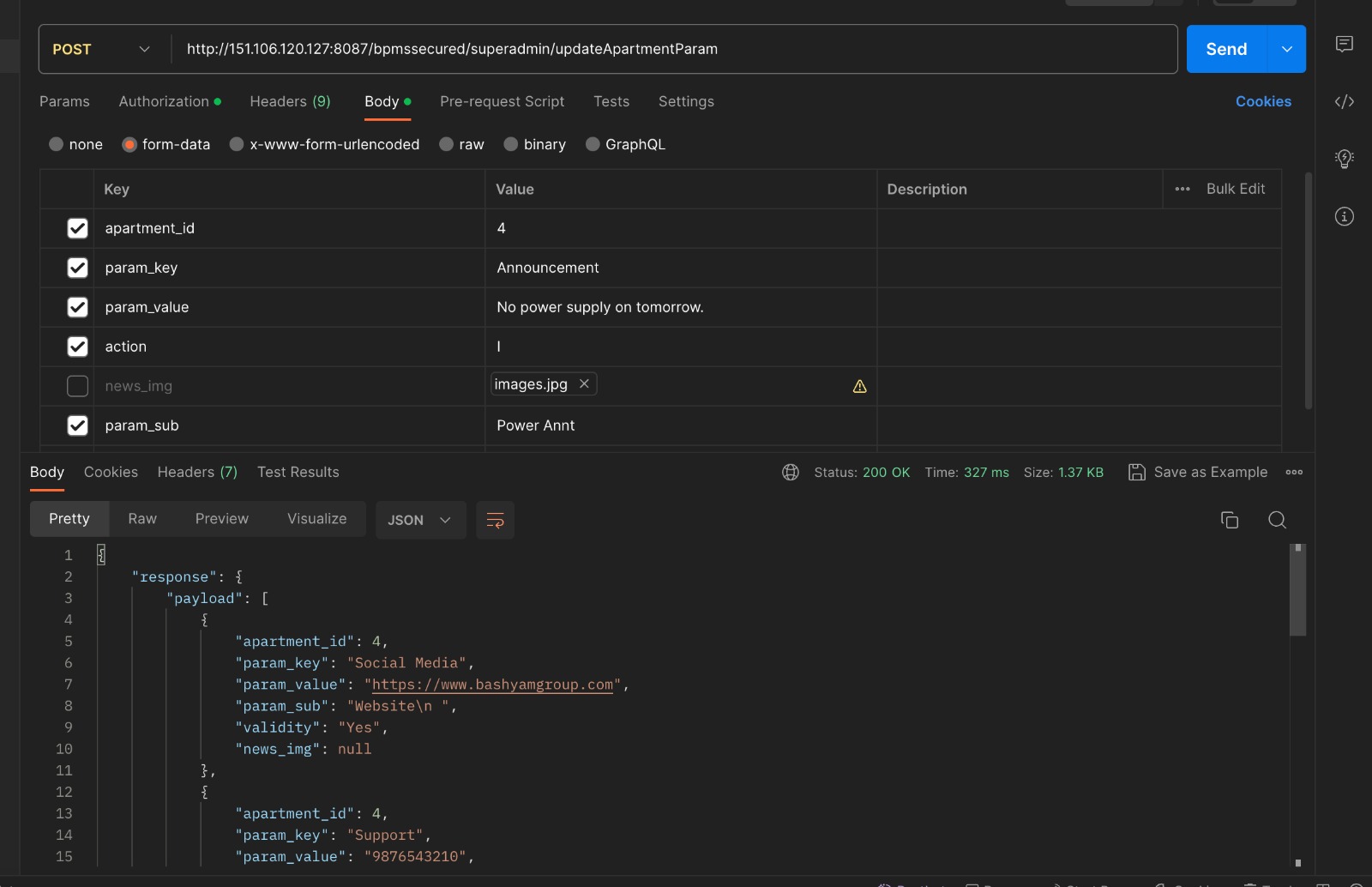Image resolution: width=1372 pixels, height=887 pixels.
Task: Click the request URL input field
Action: click(669, 50)
